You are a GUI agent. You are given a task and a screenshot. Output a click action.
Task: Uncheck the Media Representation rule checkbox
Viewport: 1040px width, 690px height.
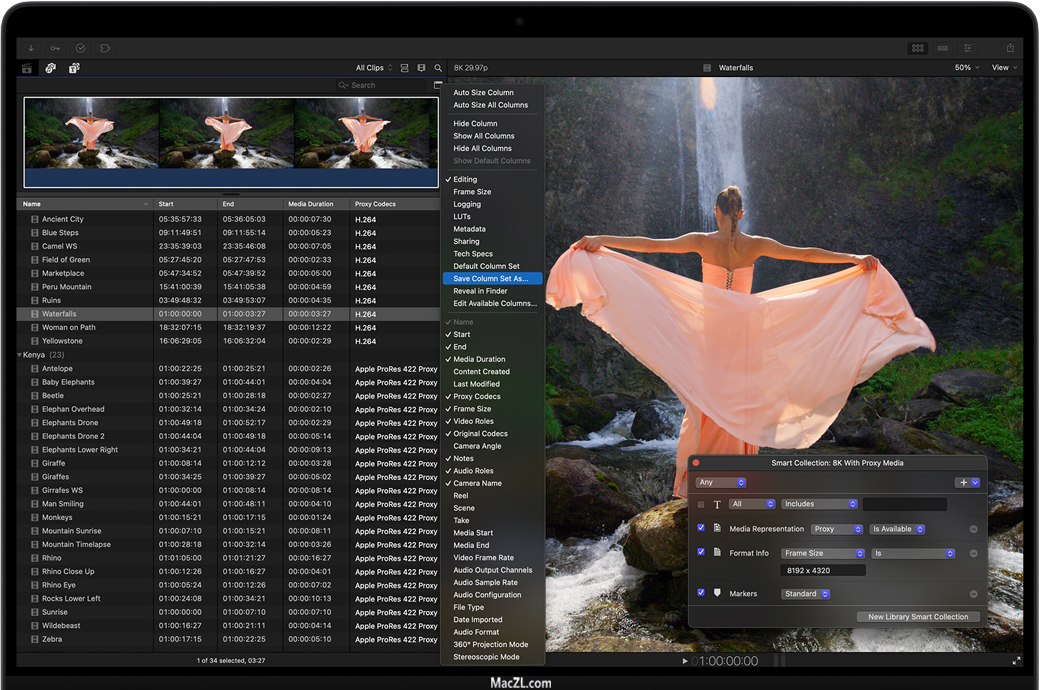701,528
